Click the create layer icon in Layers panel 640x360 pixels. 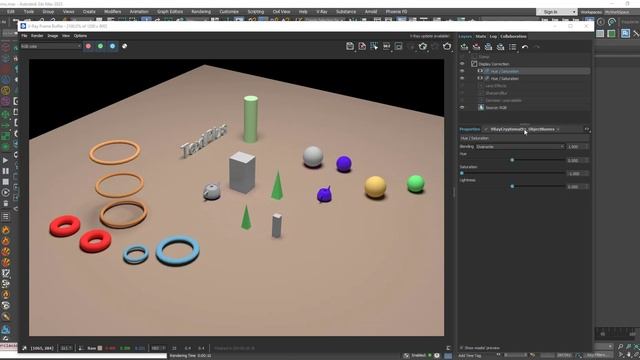464,47
